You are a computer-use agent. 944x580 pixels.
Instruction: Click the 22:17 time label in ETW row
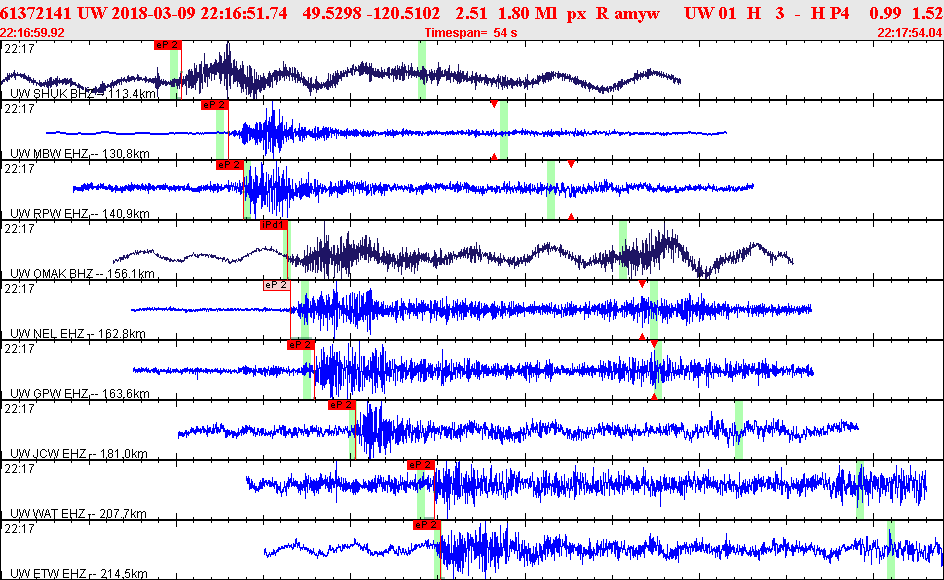pos(19,529)
